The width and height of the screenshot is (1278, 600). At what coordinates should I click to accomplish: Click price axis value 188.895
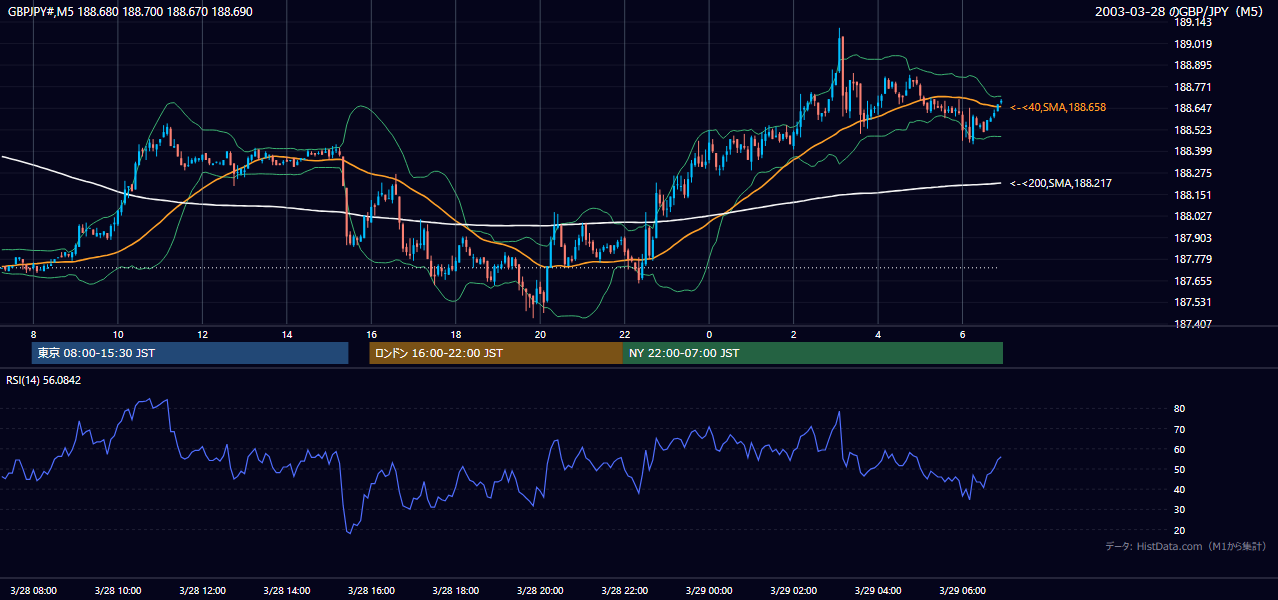click(x=1193, y=65)
